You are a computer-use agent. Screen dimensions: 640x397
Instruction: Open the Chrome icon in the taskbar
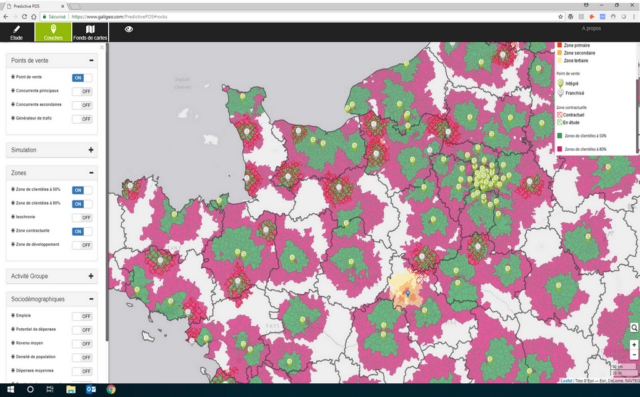click(x=111, y=389)
